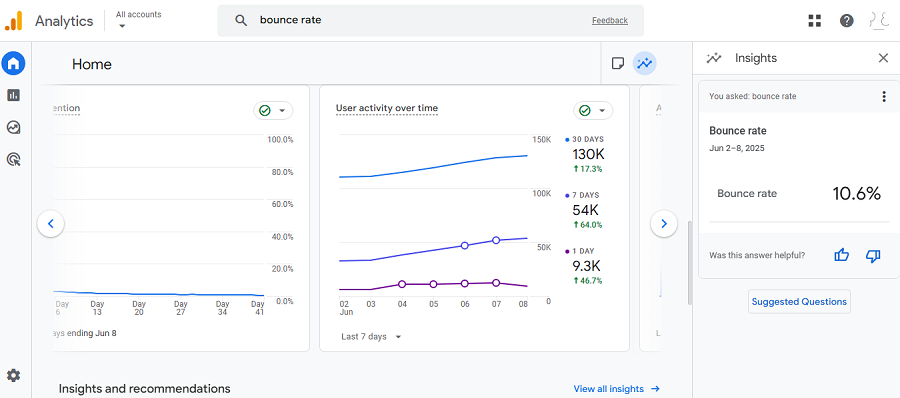Open the Admin gear icon
Viewport: 900px width, 398px height.
tap(13, 376)
